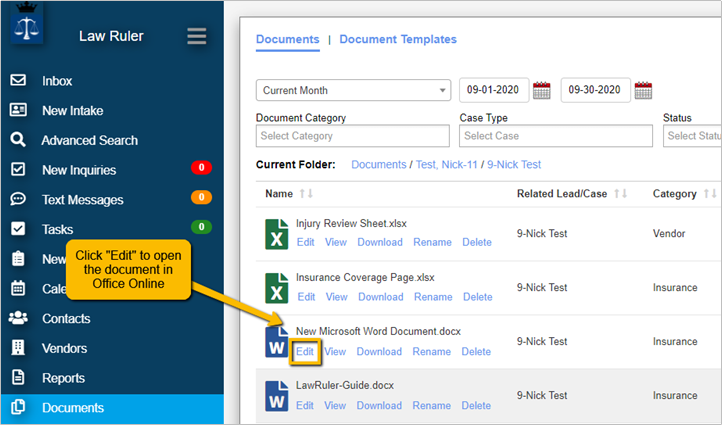The height and width of the screenshot is (425, 722).
Task: Click Edit for Injury Review Sheet.xlsx
Action: (x=306, y=242)
